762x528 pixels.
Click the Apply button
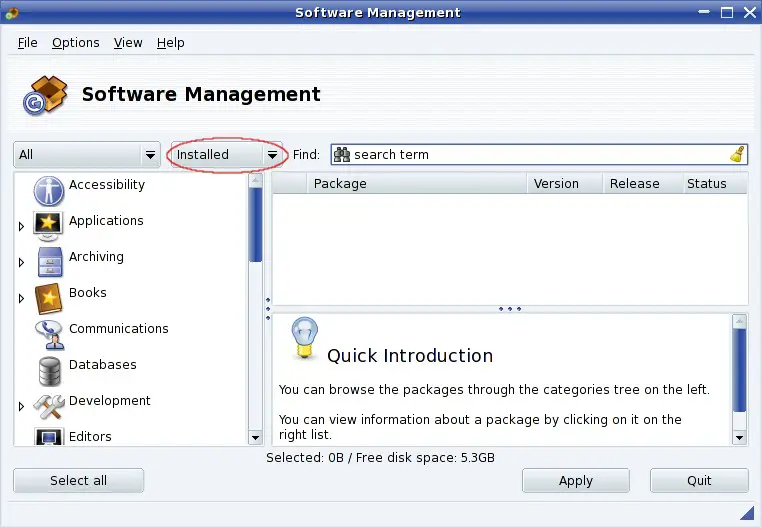point(576,480)
